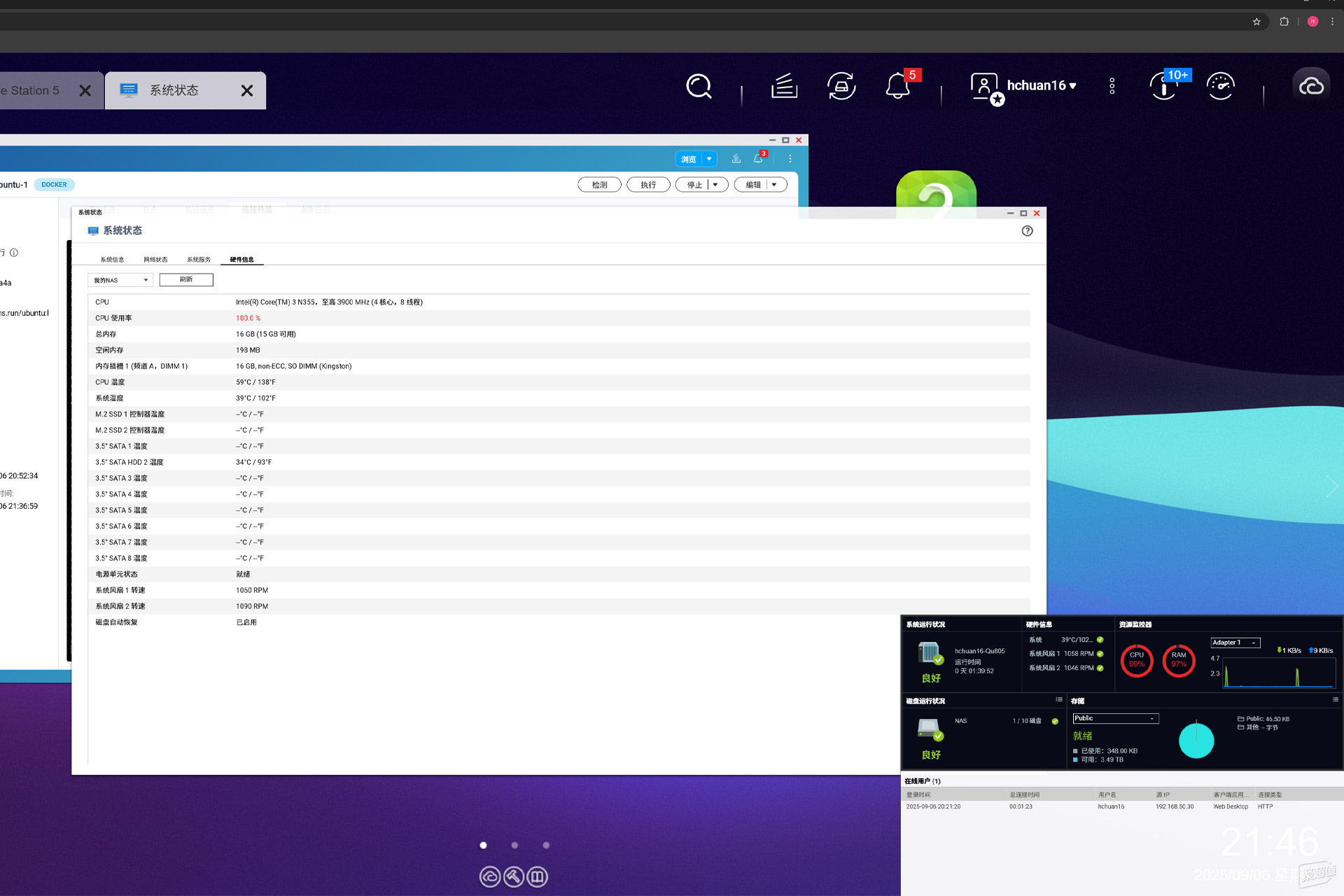Screen dimensions: 1344x896
Task: Open the dashboard gauge icon
Action: click(1221, 86)
